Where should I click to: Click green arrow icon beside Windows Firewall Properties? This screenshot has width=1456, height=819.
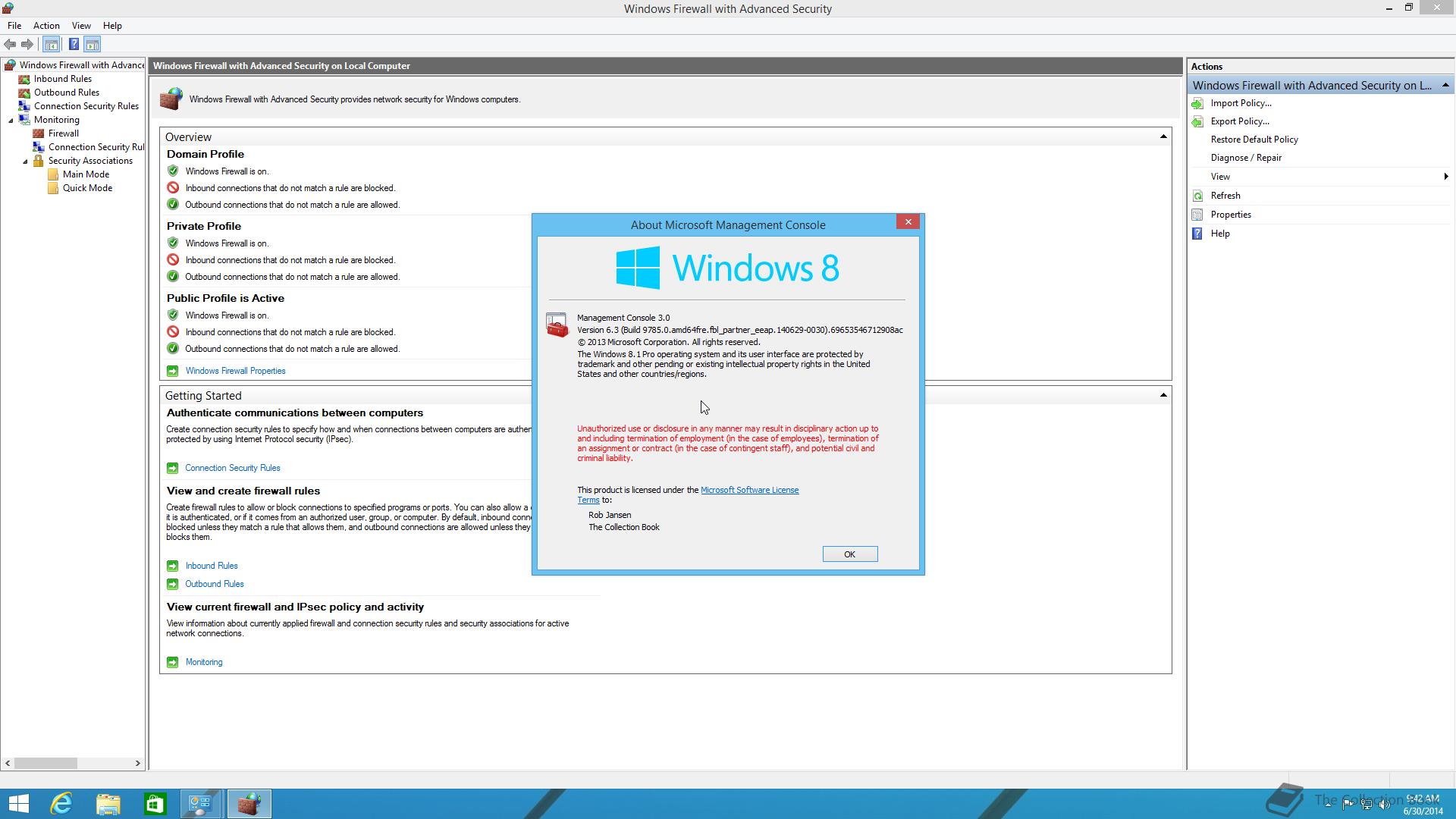pos(172,371)
